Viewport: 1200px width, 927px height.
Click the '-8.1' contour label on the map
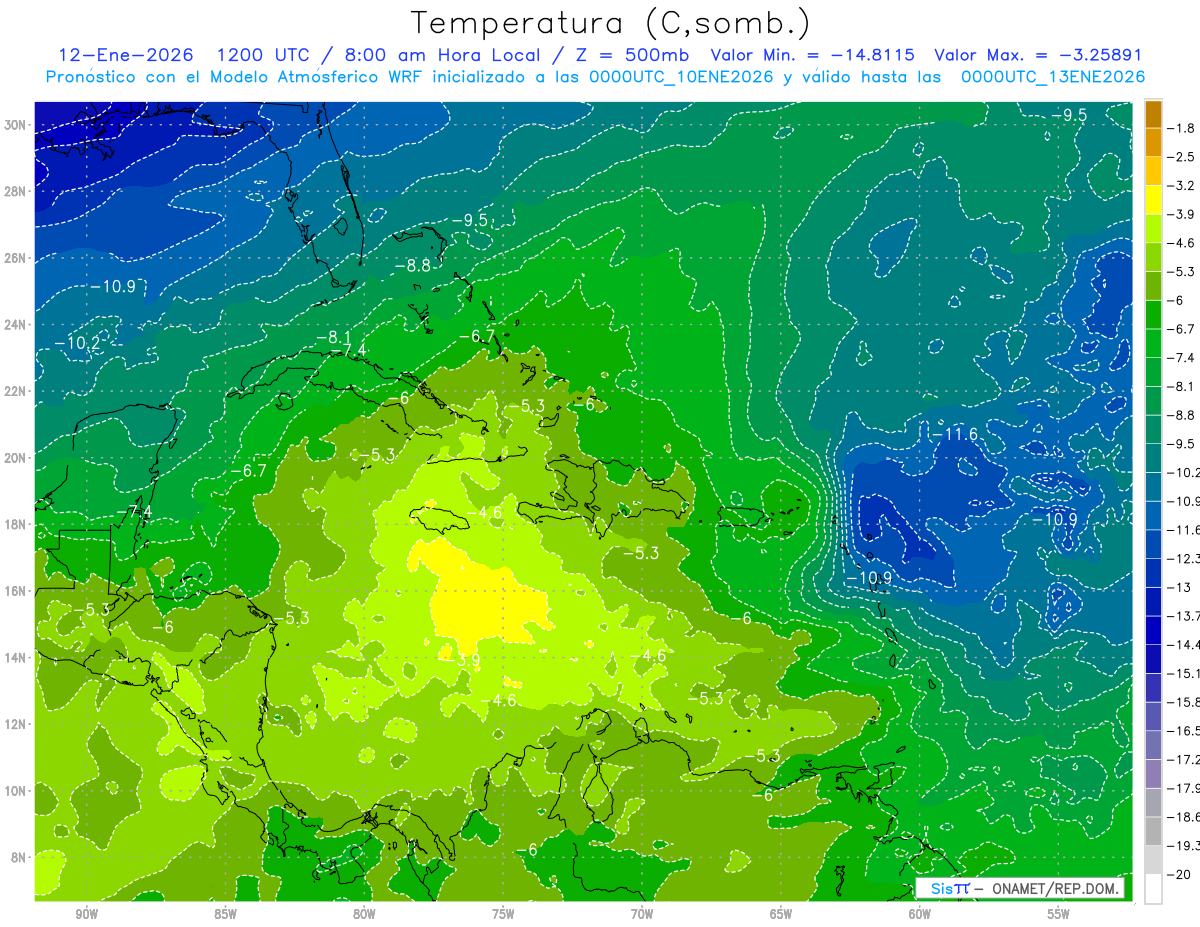(333, 338)
